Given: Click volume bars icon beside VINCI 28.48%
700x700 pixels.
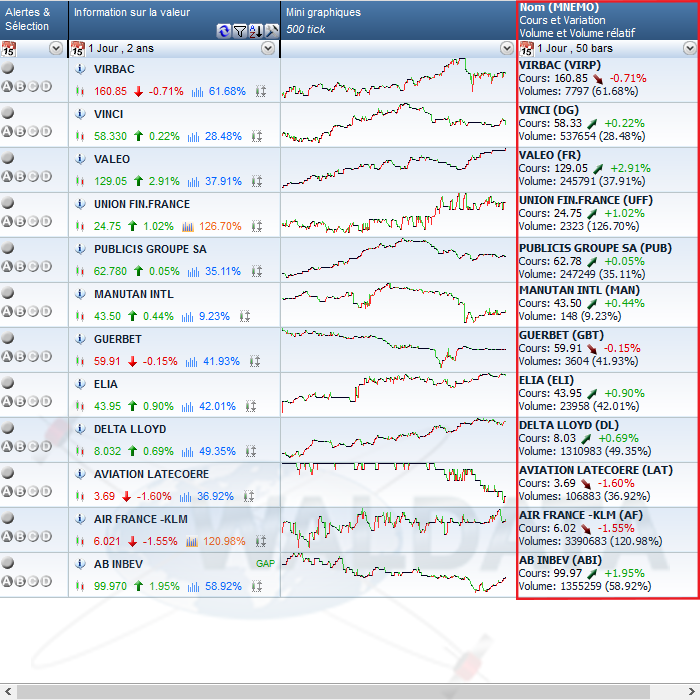Looking at the screenshot, I should (193, 137).
